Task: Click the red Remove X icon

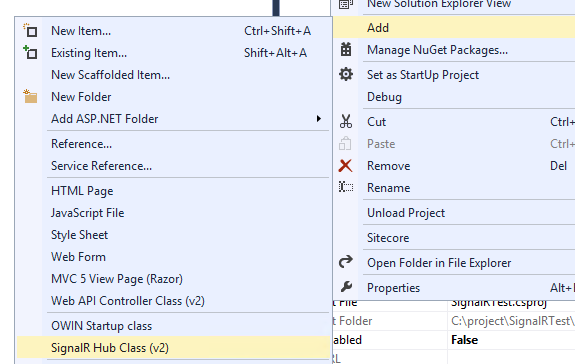Action: click(345, 166)
